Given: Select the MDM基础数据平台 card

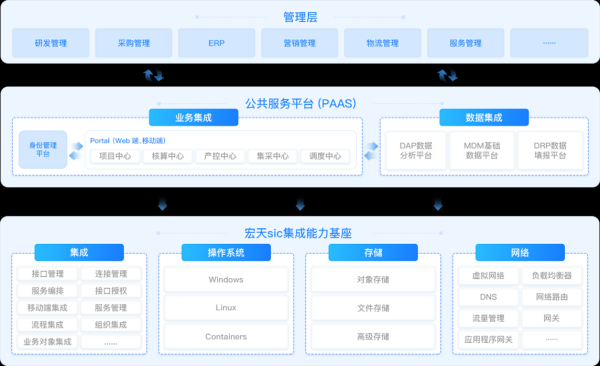Looking at the screenshot, I should [x=482, y=150].
